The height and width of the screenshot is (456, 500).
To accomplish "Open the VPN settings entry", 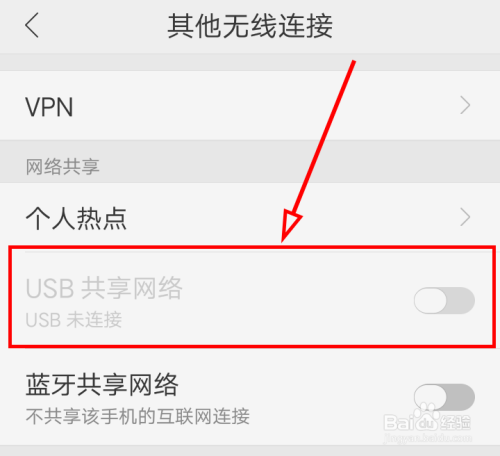I will [250, 105].
